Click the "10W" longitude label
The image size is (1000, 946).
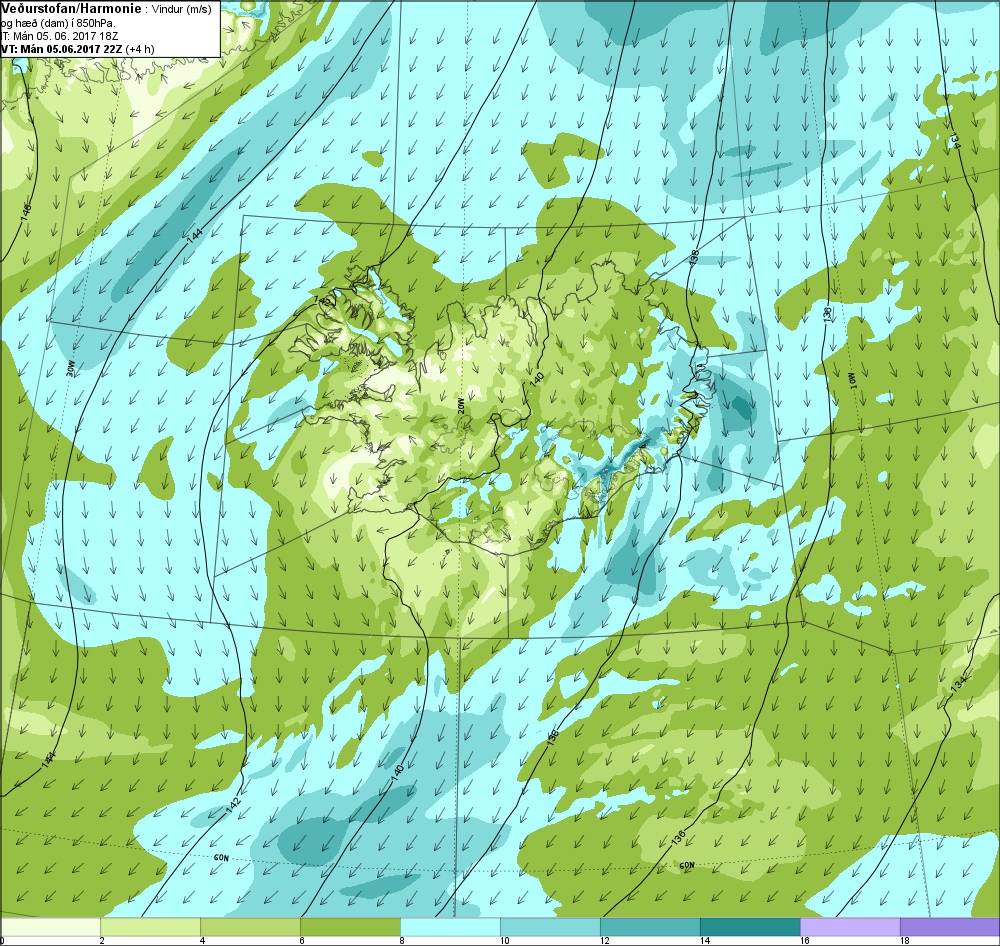(x=854, y=379)
